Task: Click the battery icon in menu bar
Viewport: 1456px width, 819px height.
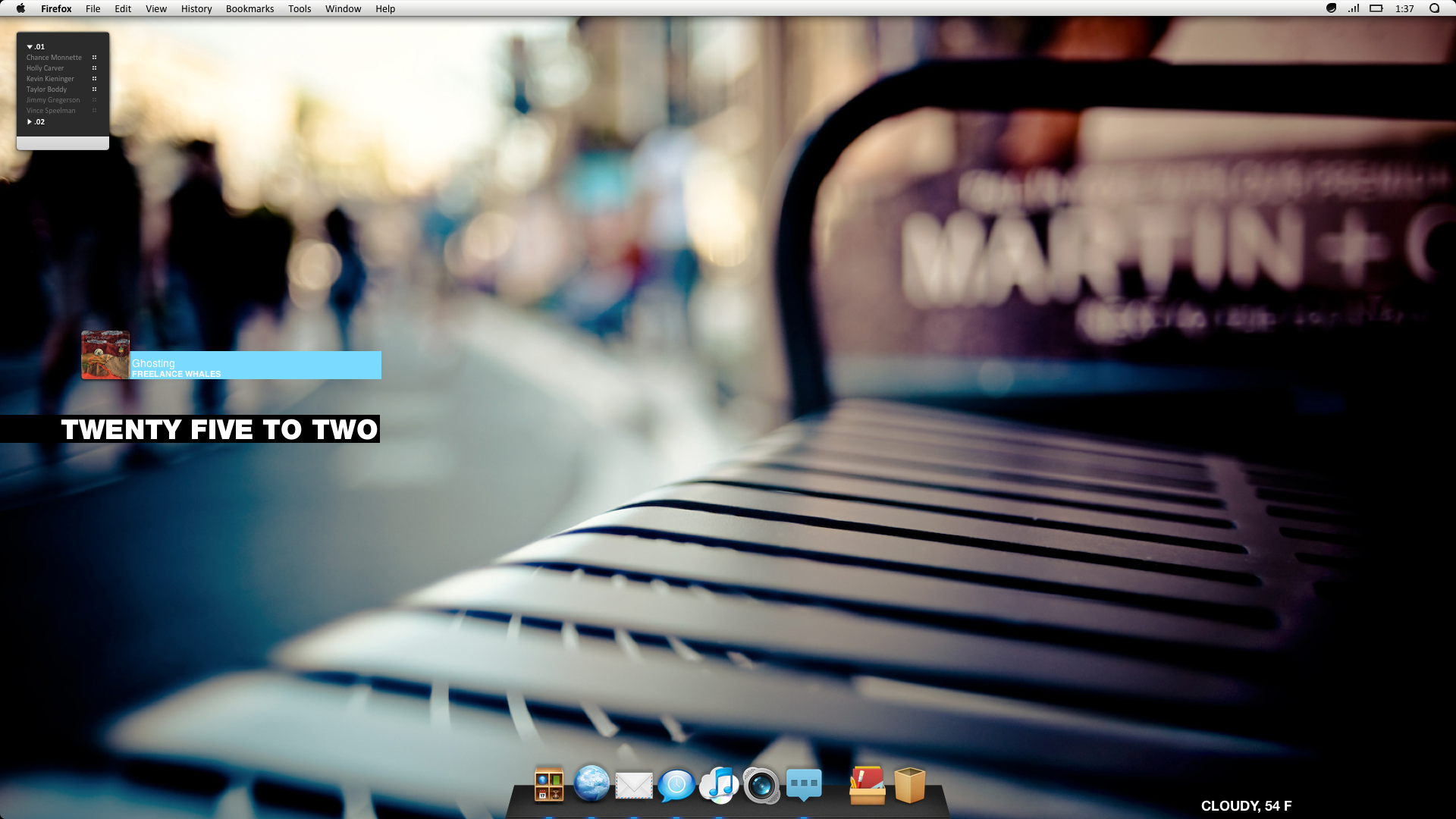Action: (x=1376, y=8)
